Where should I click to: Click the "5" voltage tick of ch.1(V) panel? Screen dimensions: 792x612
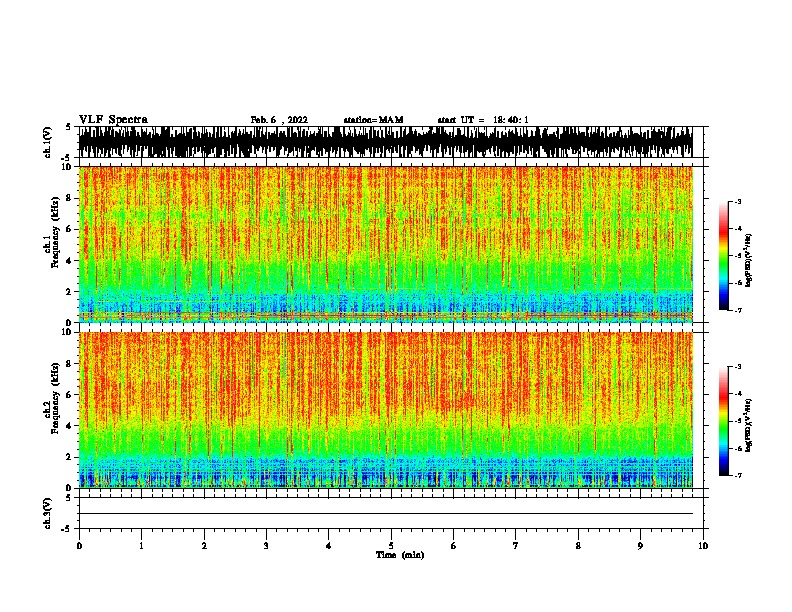point(68,127)
